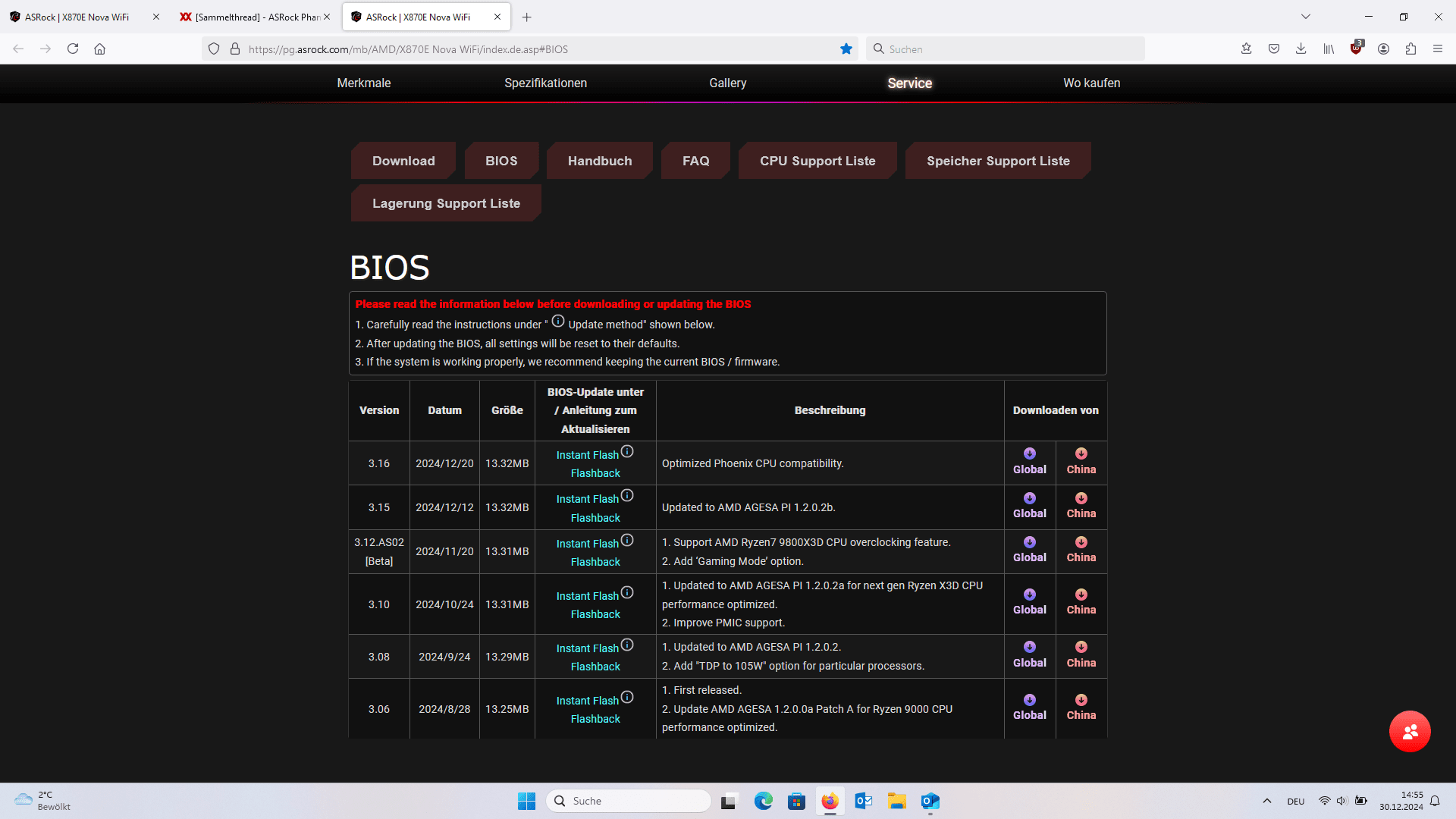
Task: Open Instant Flash info icon for 3.12.AS02
Action: tap(627, 540)
